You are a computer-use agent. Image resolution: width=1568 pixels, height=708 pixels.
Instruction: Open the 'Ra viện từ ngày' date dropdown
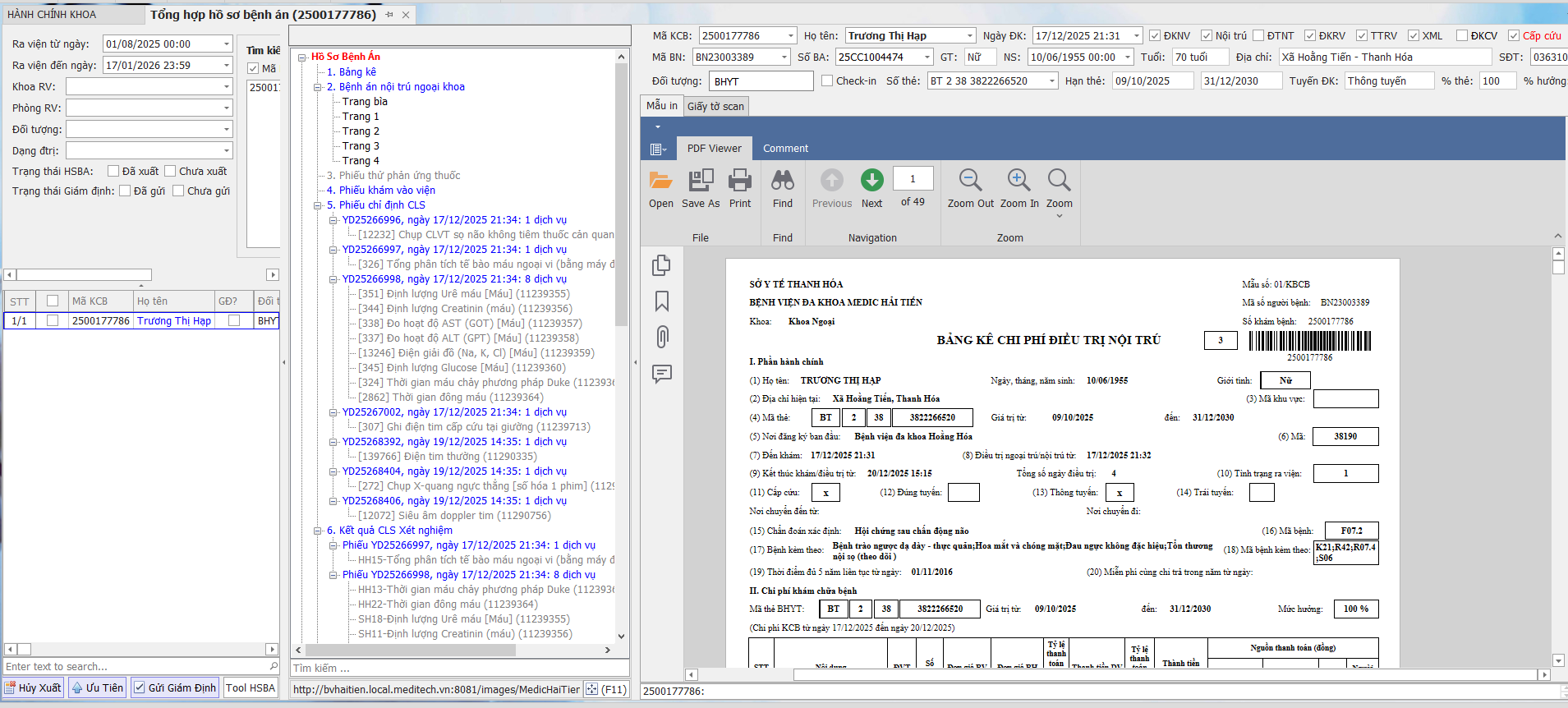coord(227,44)
